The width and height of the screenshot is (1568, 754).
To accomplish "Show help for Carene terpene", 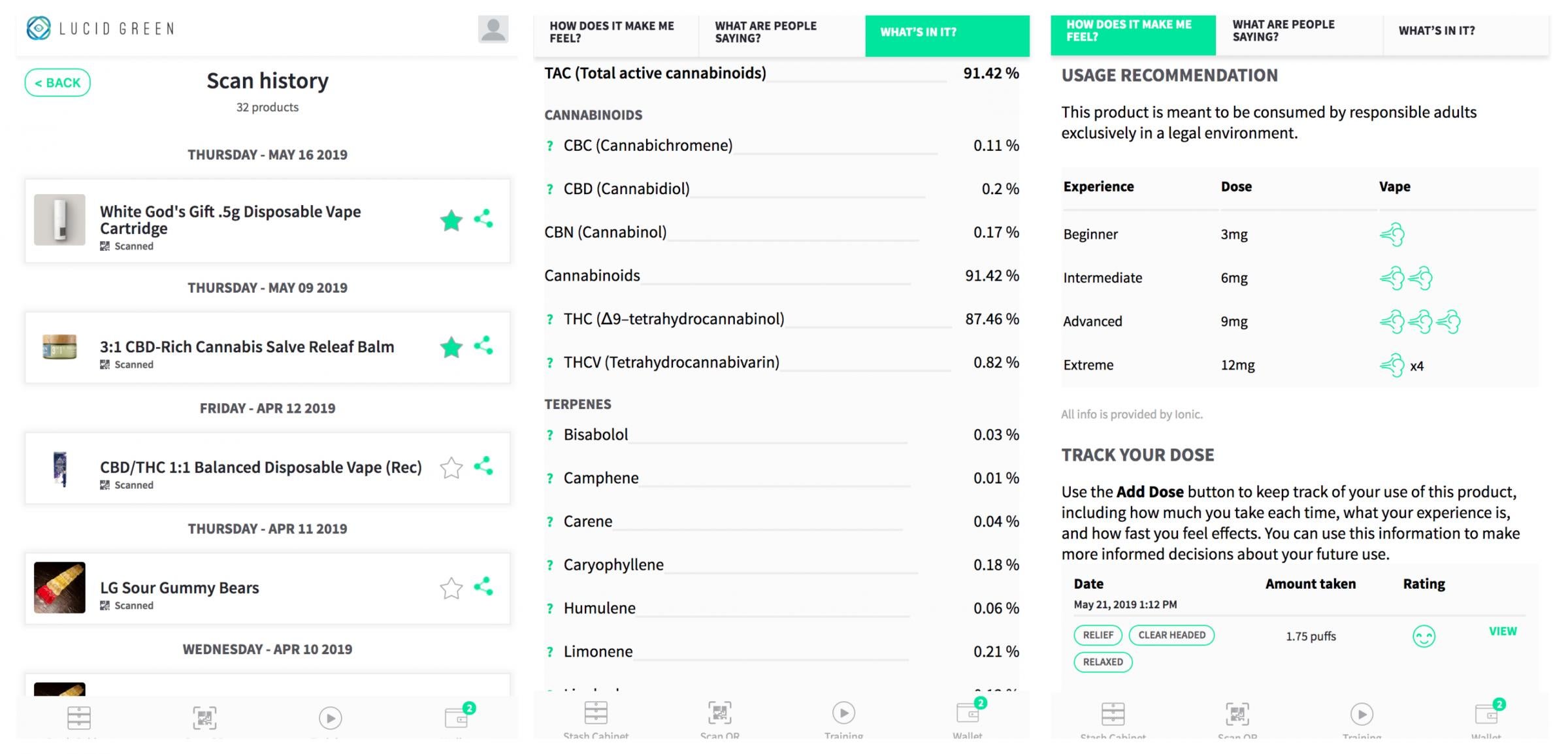I will pos(549,521).
